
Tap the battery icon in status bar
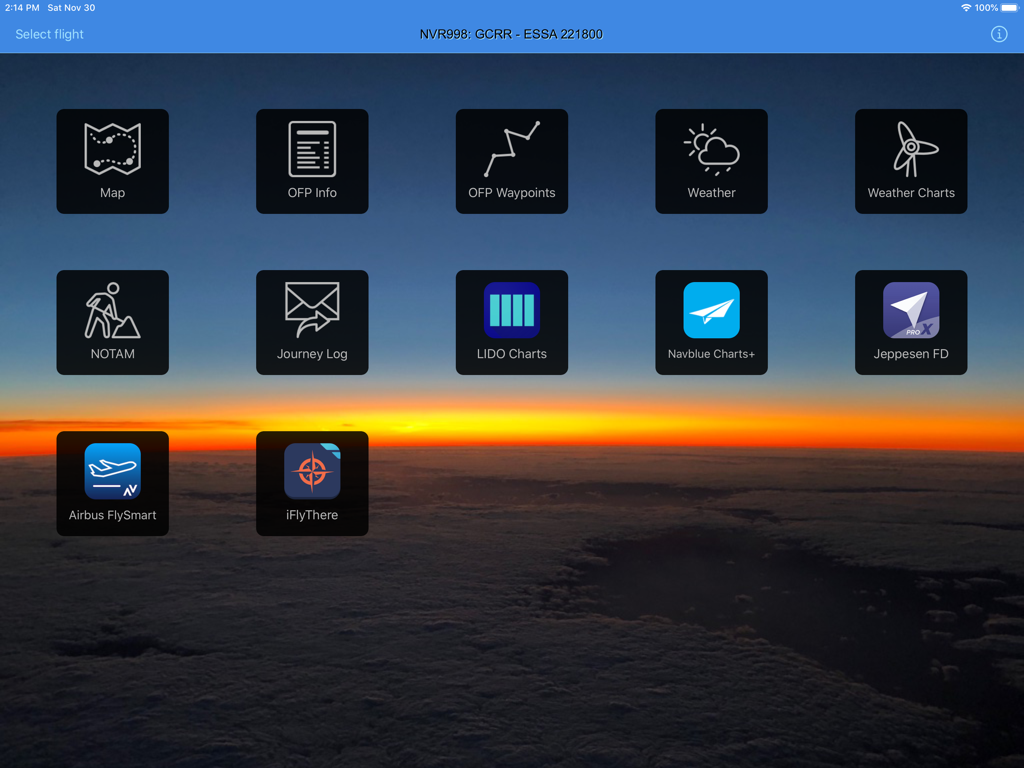[x=1009, y=8]
